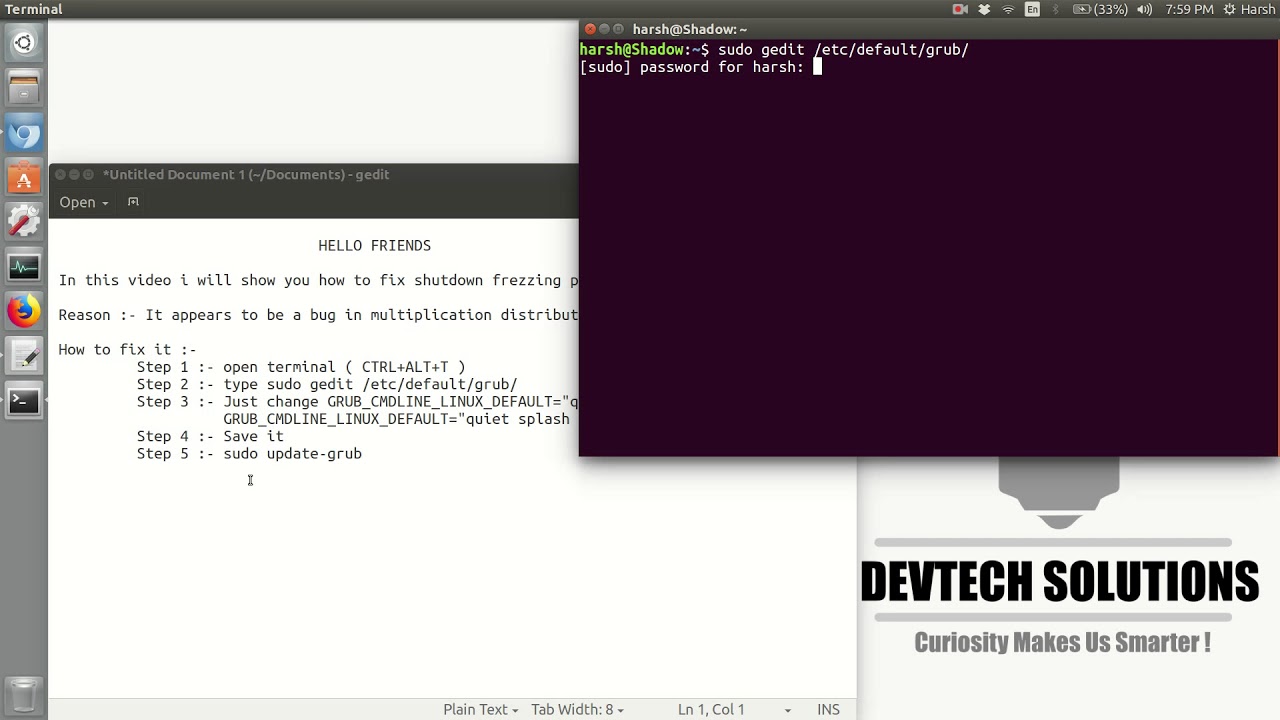This screenshot has height=720, width=1280.
Task: Click the 'Reason :- It appears' line
Action: (318, 315)
